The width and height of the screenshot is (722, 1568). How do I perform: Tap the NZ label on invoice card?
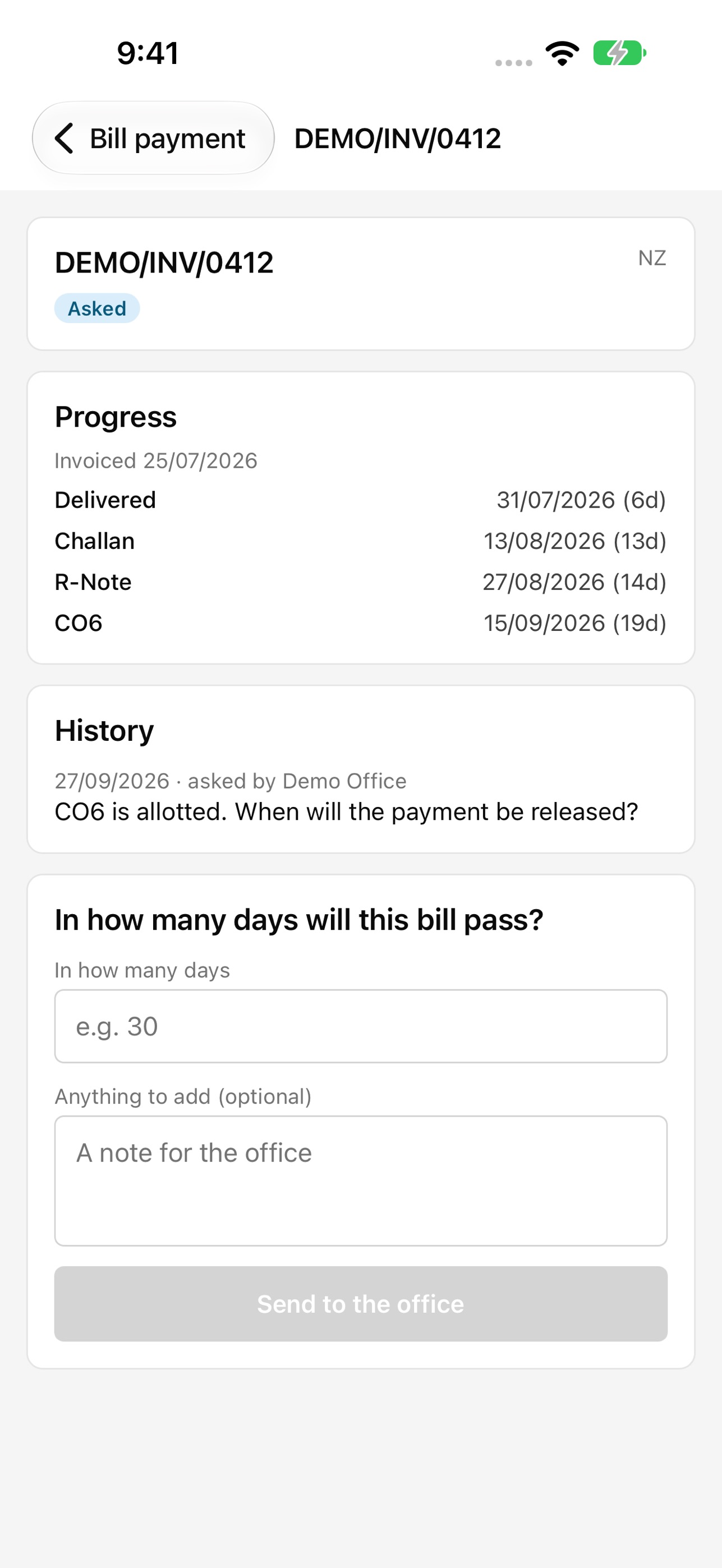pos(652,258)
